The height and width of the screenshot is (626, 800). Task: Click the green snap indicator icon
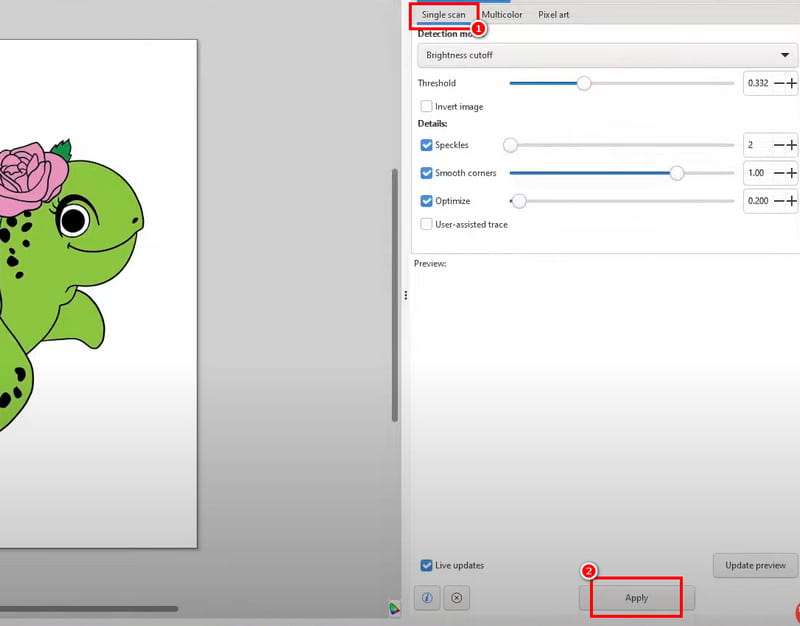pyautogui.click(x=393, y=607)
